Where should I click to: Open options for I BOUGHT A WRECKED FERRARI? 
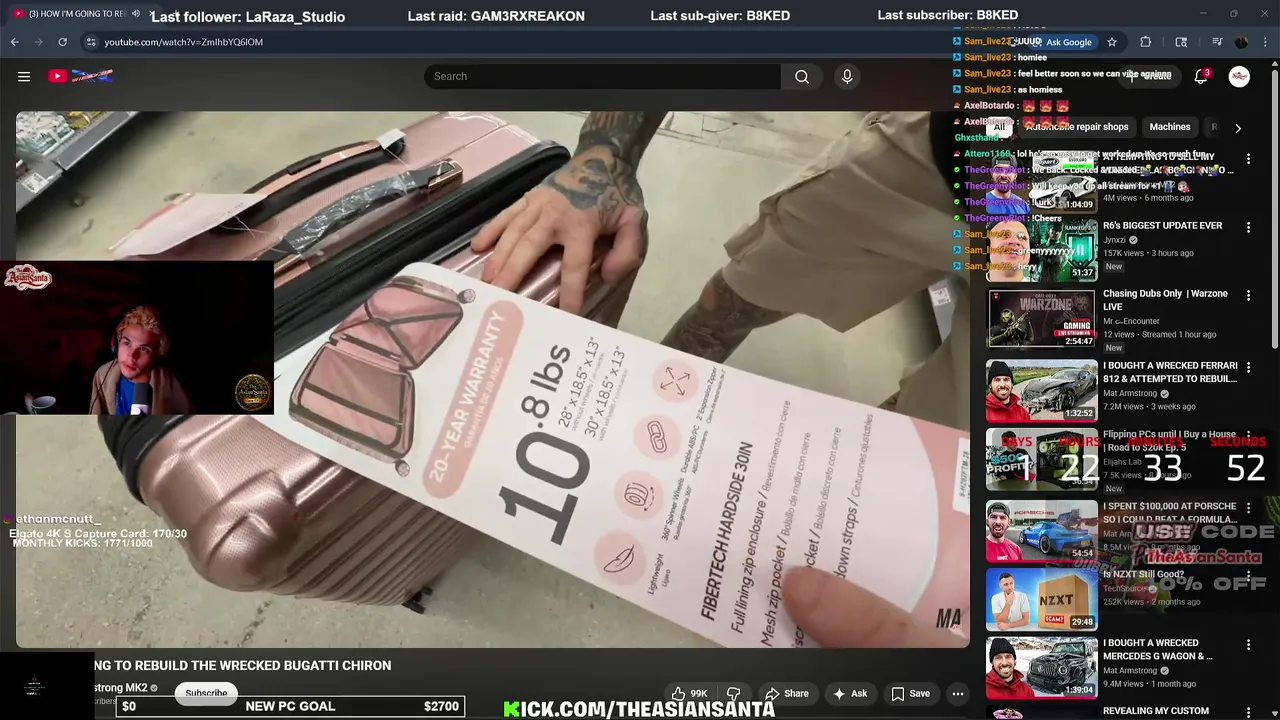pos(1248,367)
